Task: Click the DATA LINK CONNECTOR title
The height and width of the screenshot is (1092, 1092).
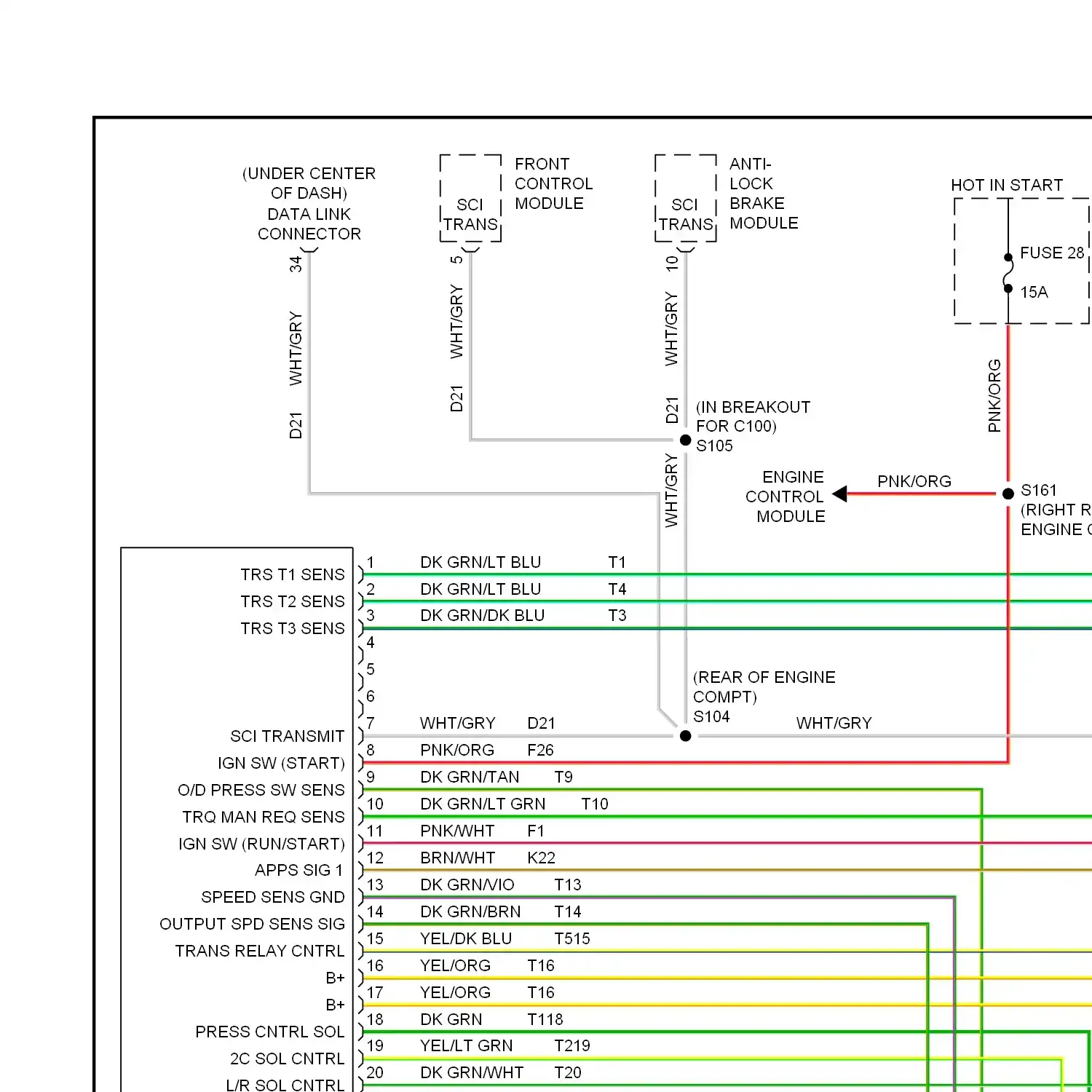Action: tap(309, 223)
